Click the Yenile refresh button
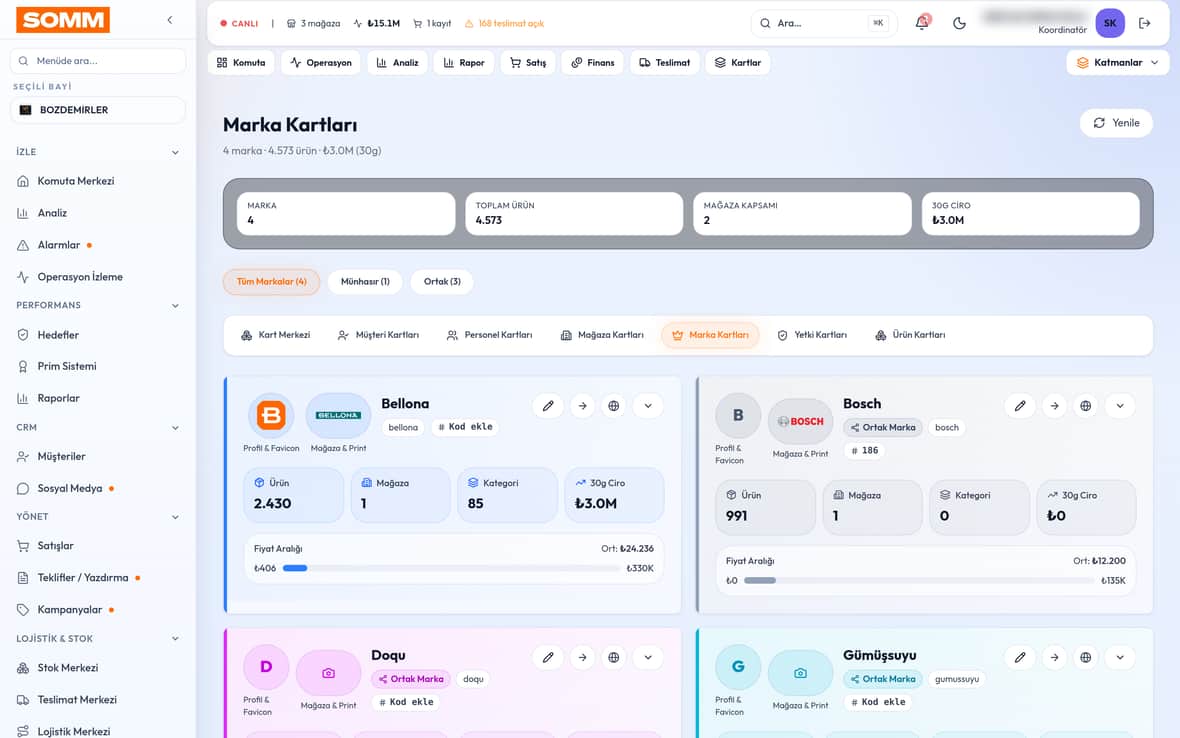Screen dimensions: 1180x738 1116,123
